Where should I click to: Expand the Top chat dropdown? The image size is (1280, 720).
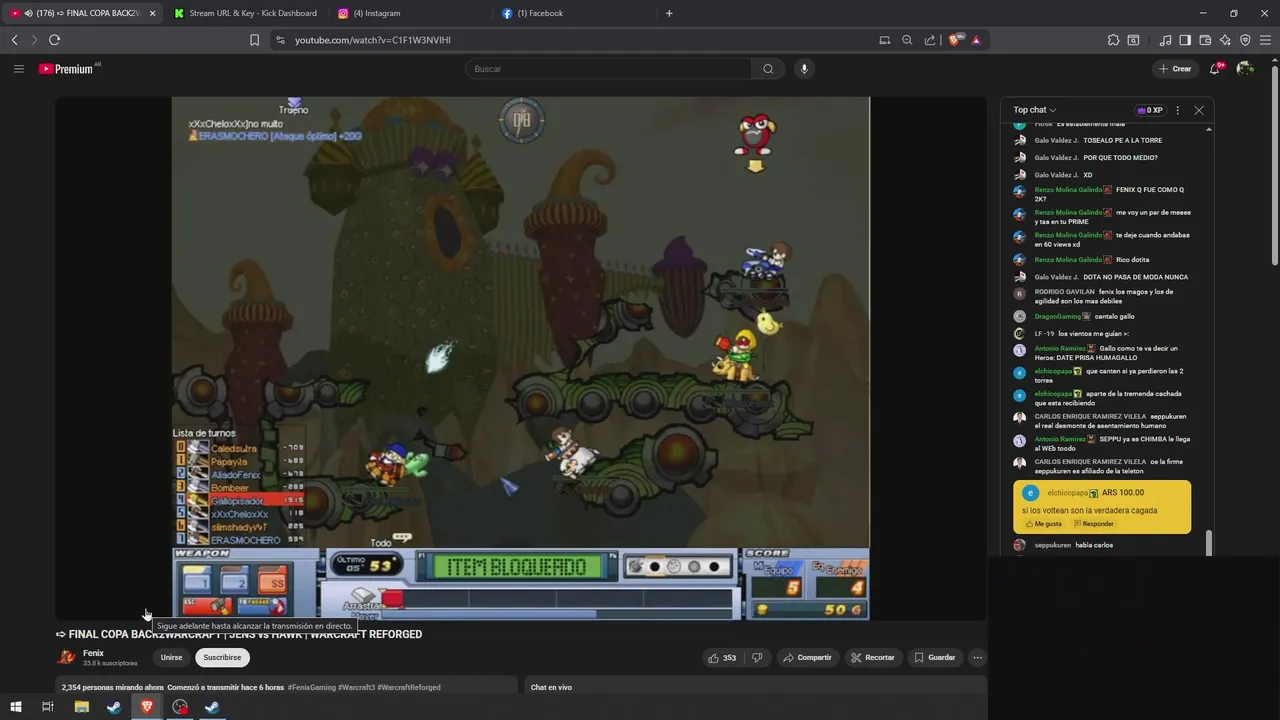coord(1034,110)
